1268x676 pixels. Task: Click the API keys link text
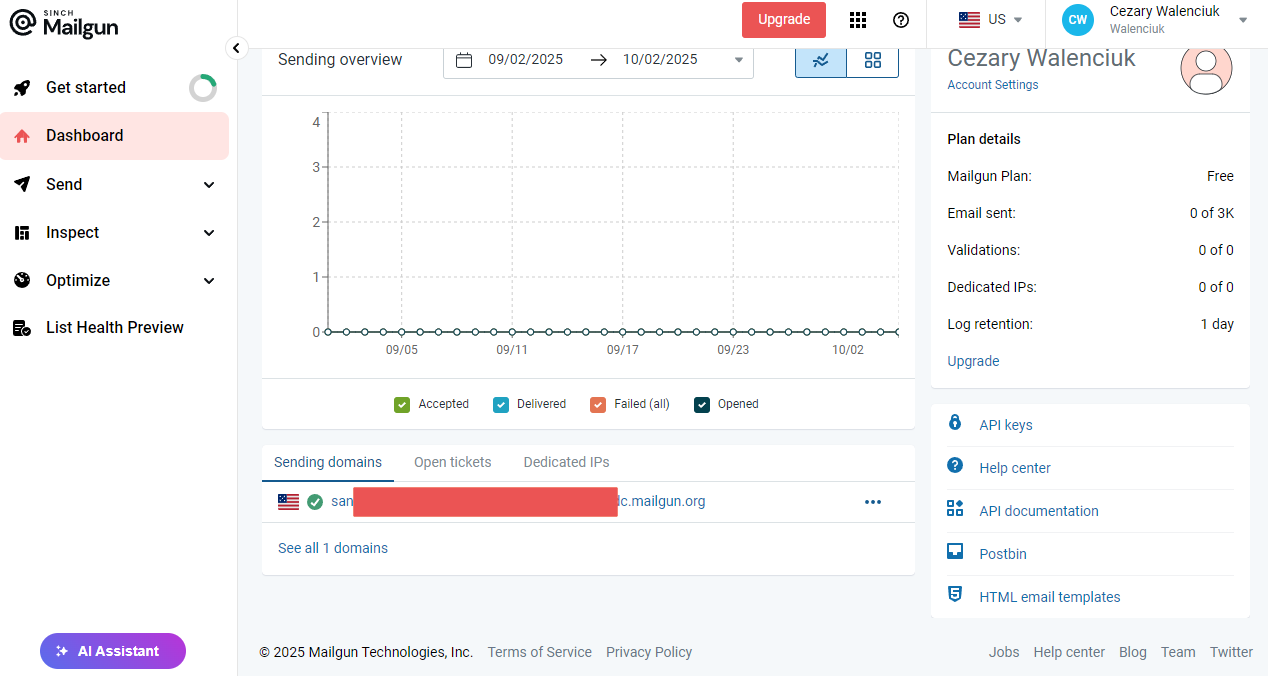click(x=1006, y=425)
